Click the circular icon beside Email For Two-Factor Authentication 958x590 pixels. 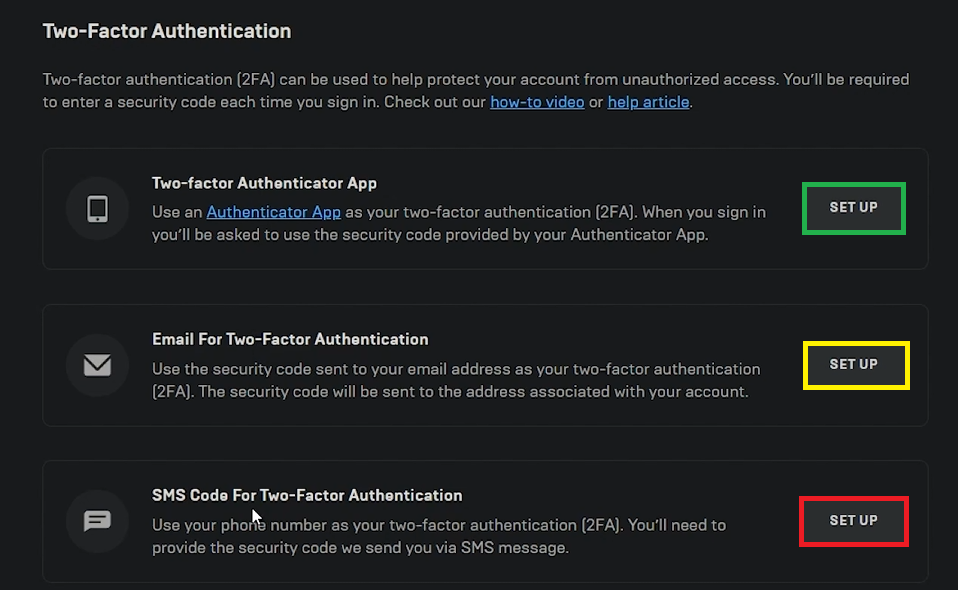tap(96, 365)
